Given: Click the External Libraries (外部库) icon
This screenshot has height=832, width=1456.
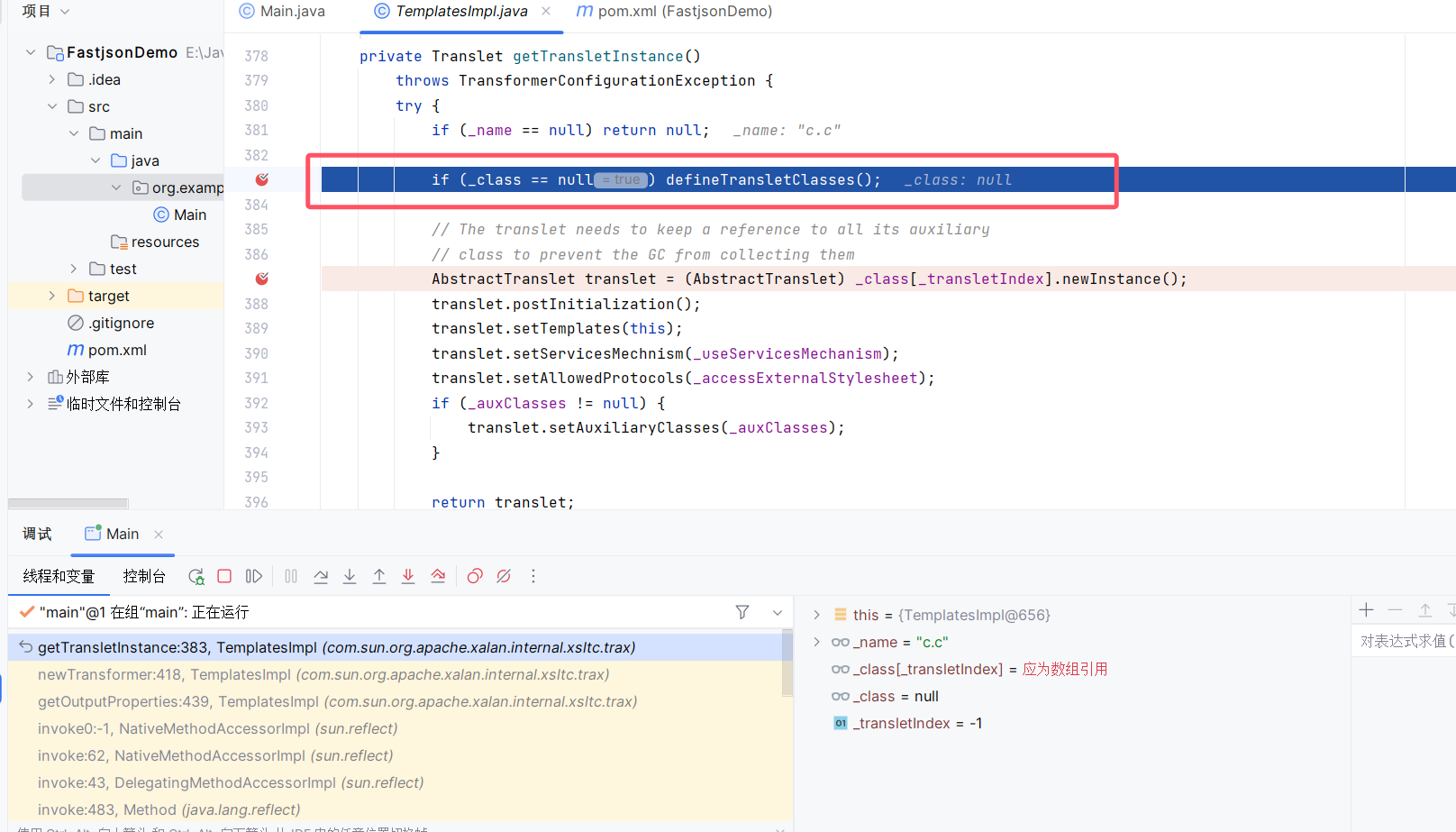Looking at the screenshot, I should 55,377.
